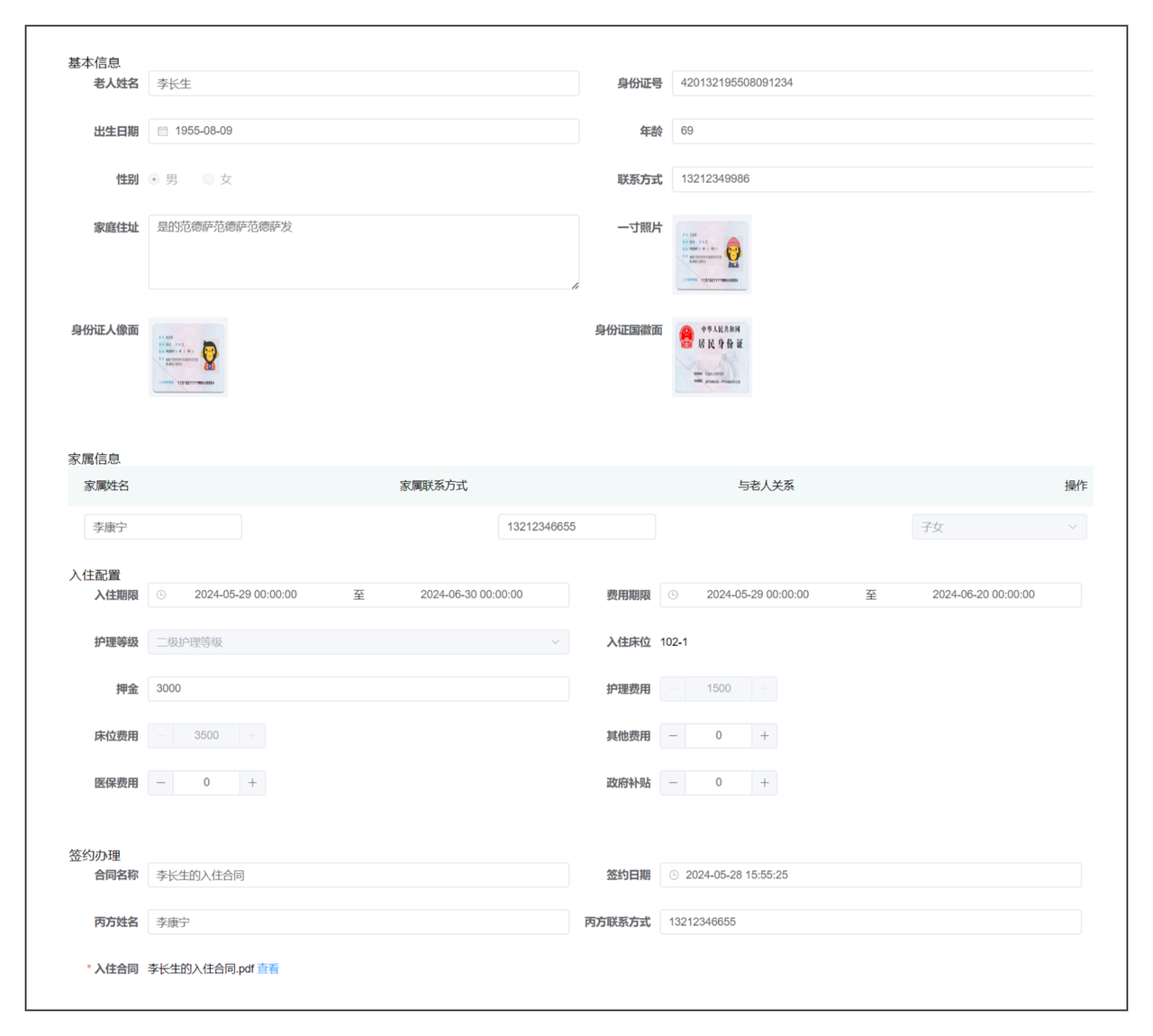
Task: Increase 其他费用 with the plus button
Action: pos(764,736)
